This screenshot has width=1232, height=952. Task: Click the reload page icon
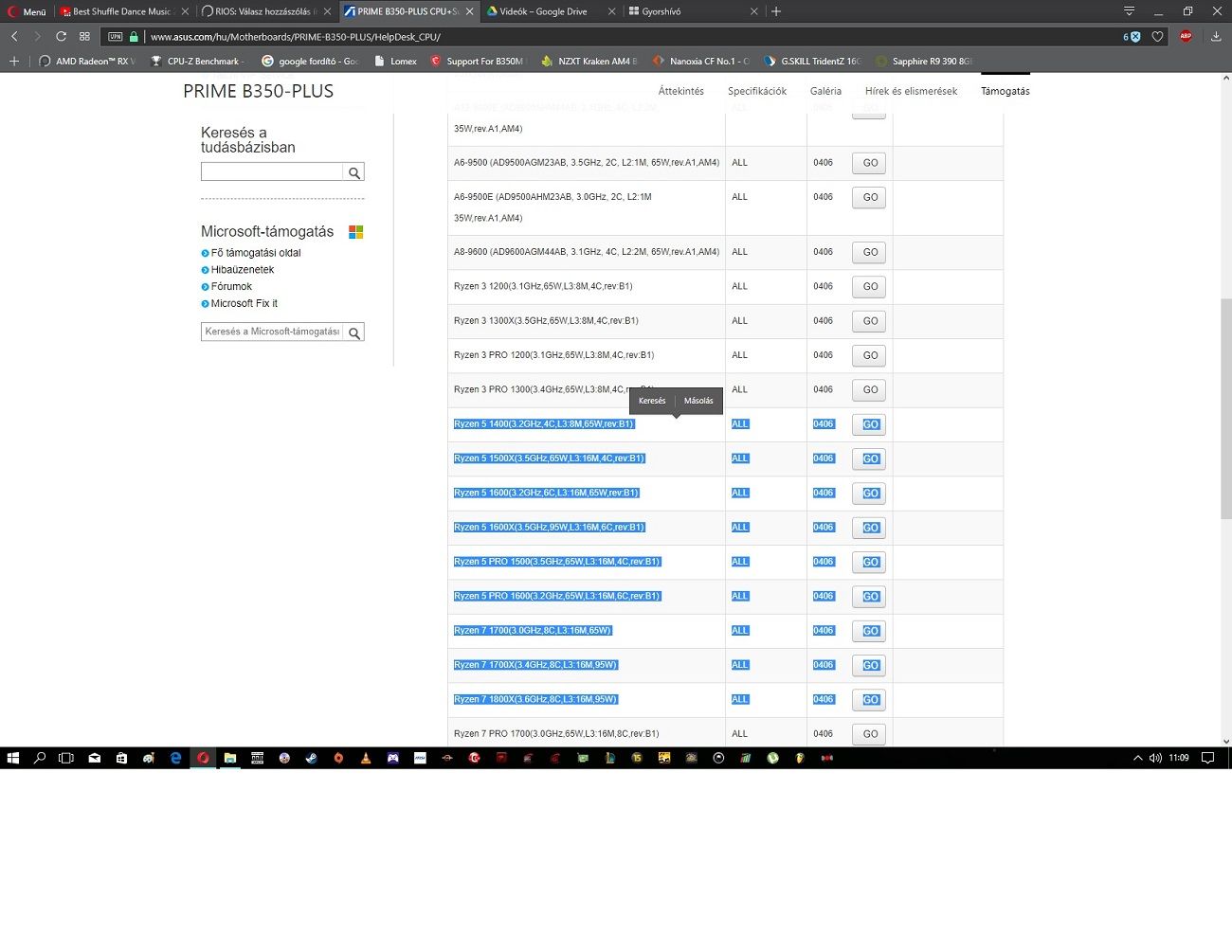tap(61, 36)
